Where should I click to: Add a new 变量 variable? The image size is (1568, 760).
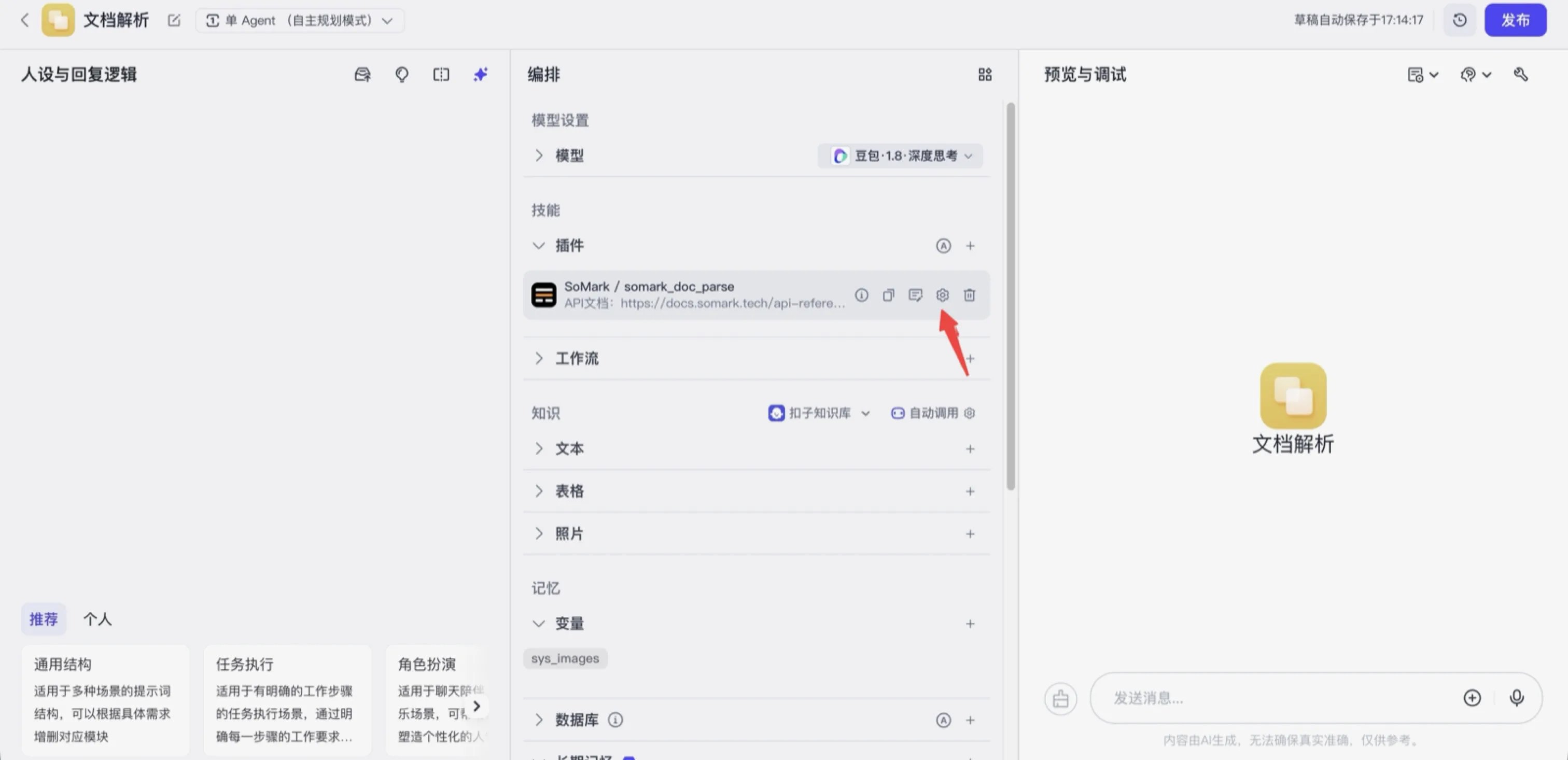click(970, 624)
